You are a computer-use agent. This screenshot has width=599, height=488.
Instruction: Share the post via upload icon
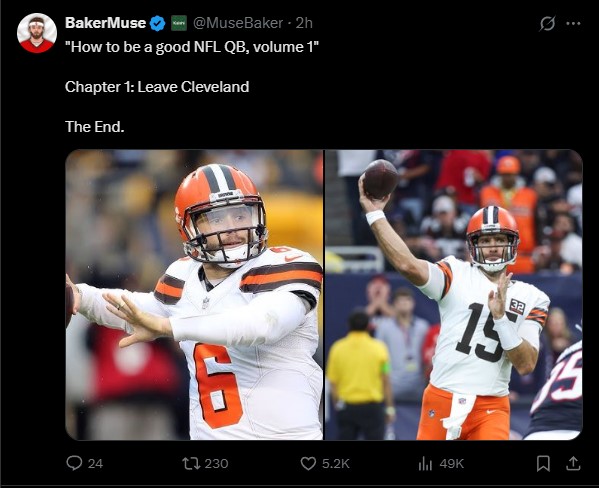pyautogui.click(x=573, y=463)
